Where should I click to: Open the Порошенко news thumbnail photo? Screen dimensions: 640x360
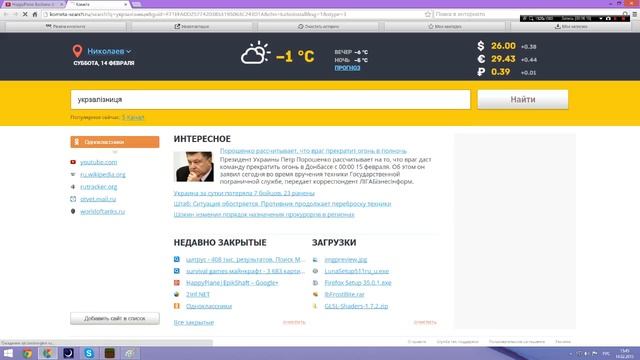click(193, 167)
